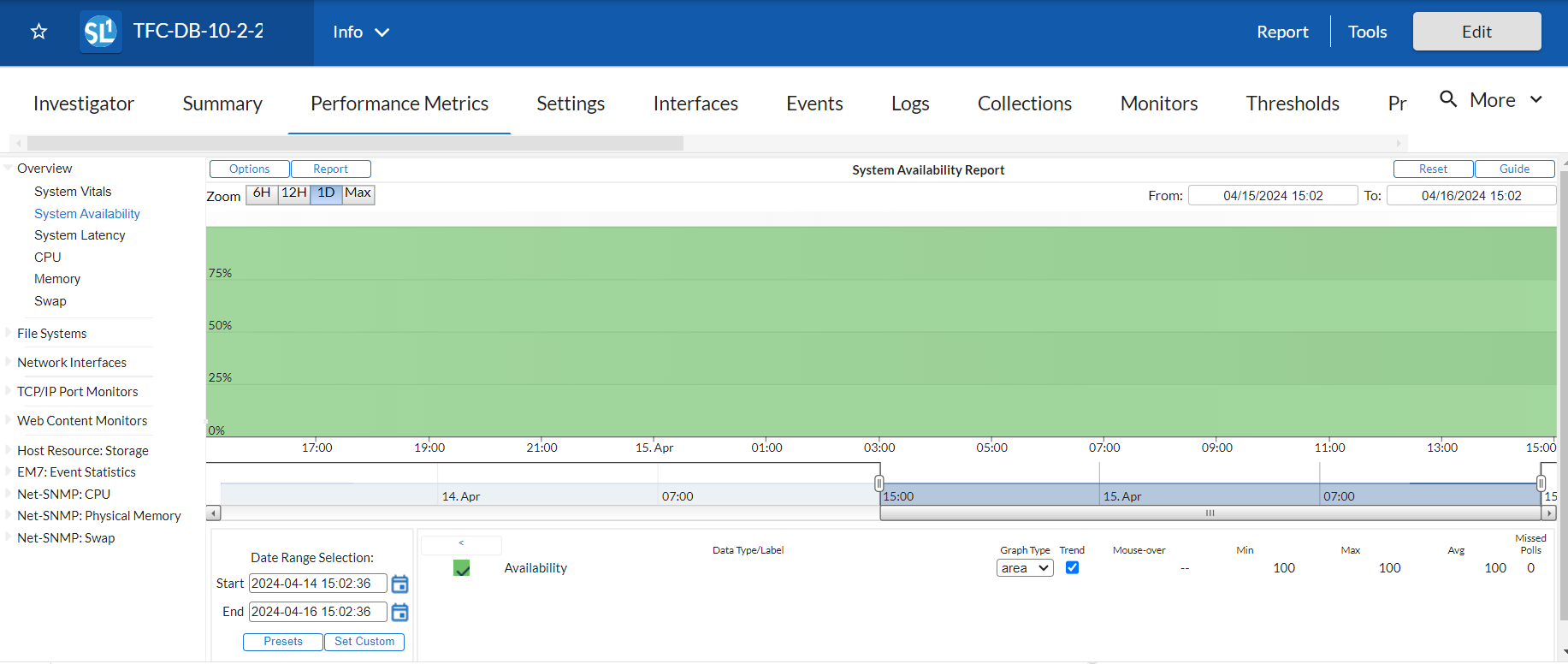Image resolution: width=1568 pixels, height=664 pixels.
Task: Click the left handle of timeline range slider
Action: click(879, 483)
